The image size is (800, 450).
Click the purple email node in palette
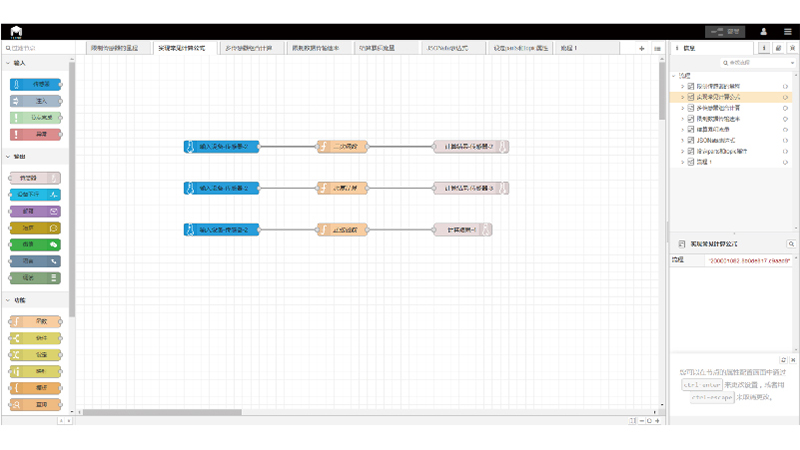[x=35, y=212]
